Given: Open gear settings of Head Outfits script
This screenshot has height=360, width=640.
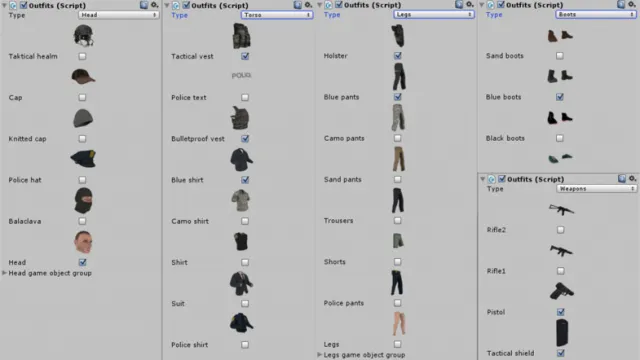Looking at the screenshot, I should [154, 5].
